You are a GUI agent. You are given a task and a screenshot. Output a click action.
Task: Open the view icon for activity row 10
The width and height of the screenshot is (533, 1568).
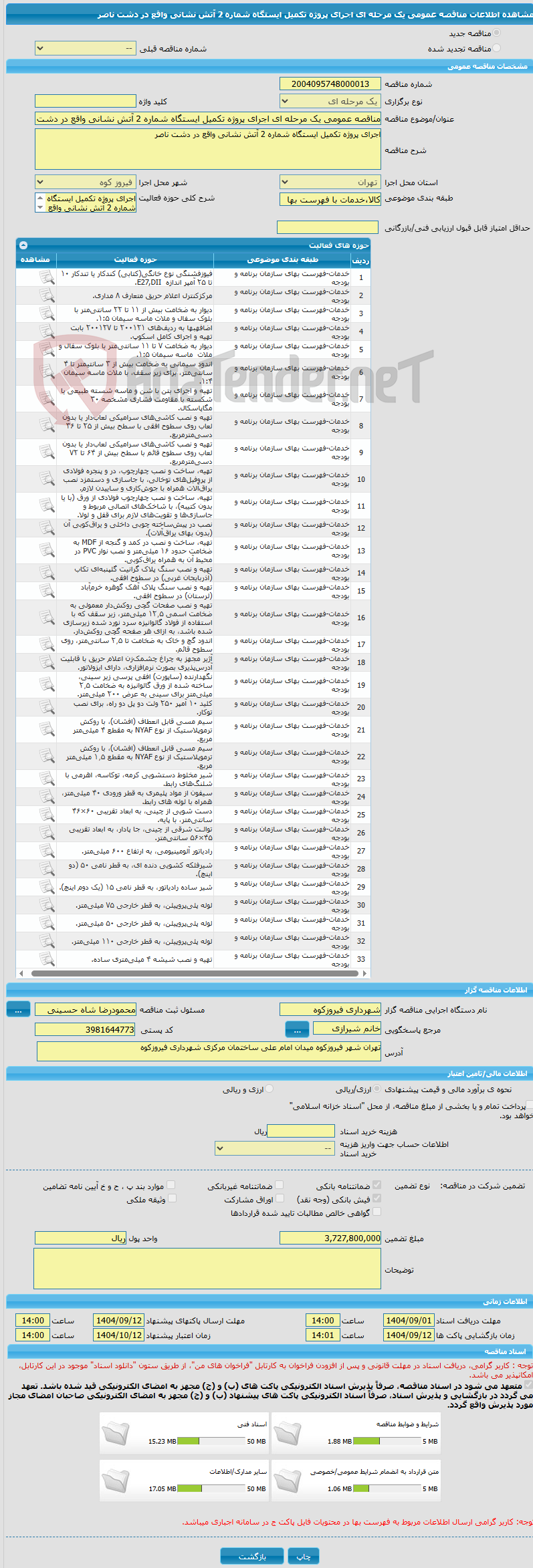(x=46, y=479)
